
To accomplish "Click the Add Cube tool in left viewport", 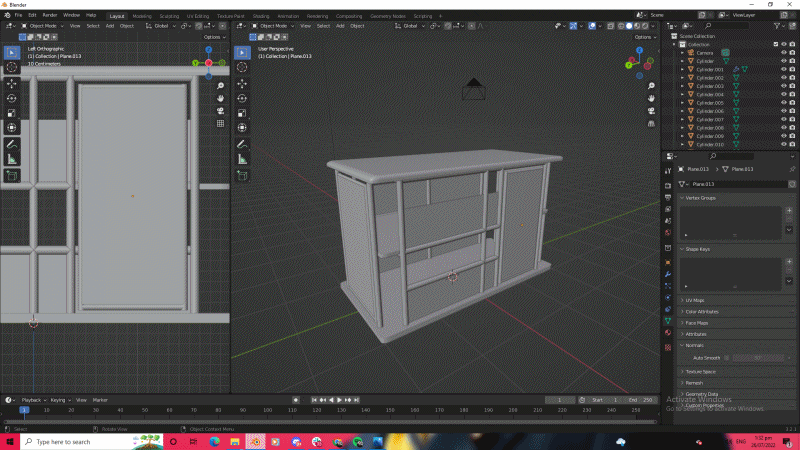I will (12, 176).
